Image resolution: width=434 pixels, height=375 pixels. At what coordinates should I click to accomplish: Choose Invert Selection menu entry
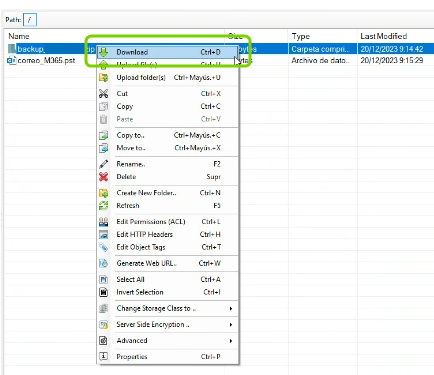point(168,292)
